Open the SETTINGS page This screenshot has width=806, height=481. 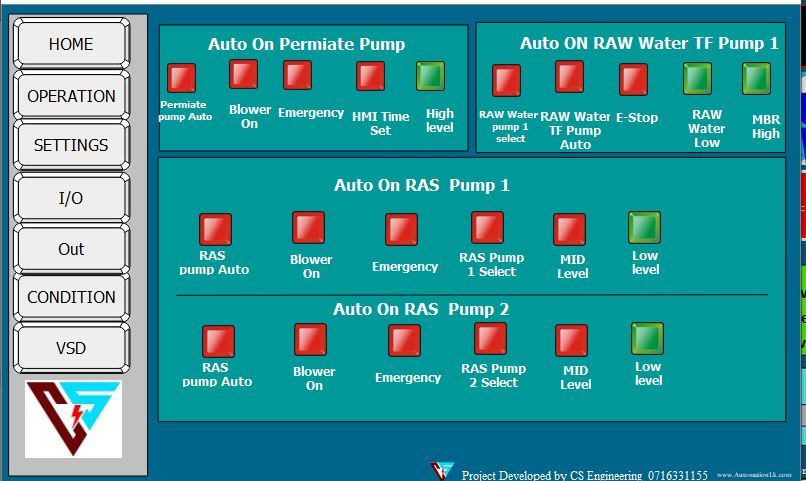coord(71,145)
